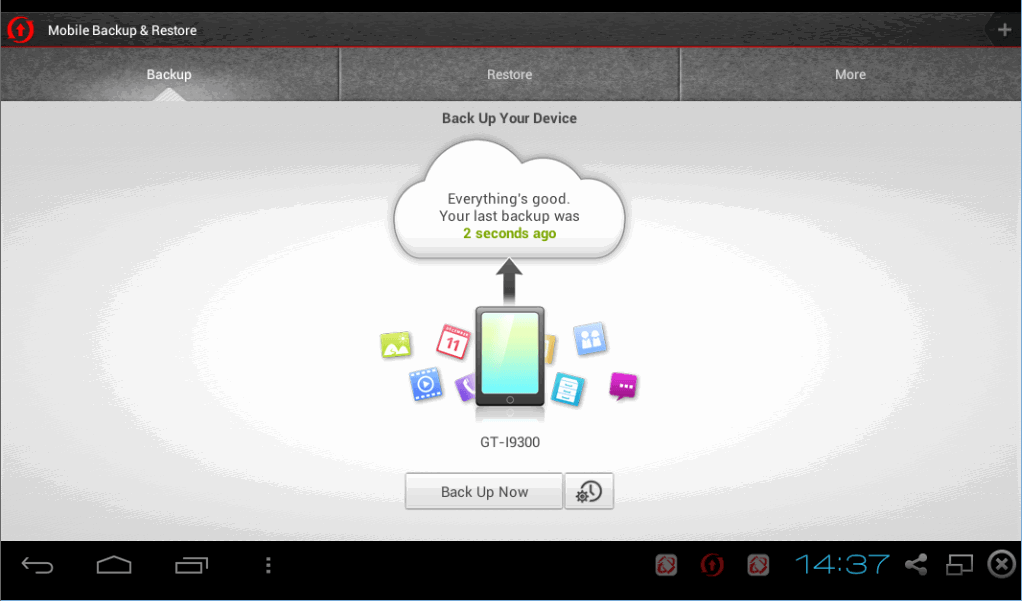Tap the home navigation button
The image size is (1022, 601).
pyautogui.click(x=113, y=564)
